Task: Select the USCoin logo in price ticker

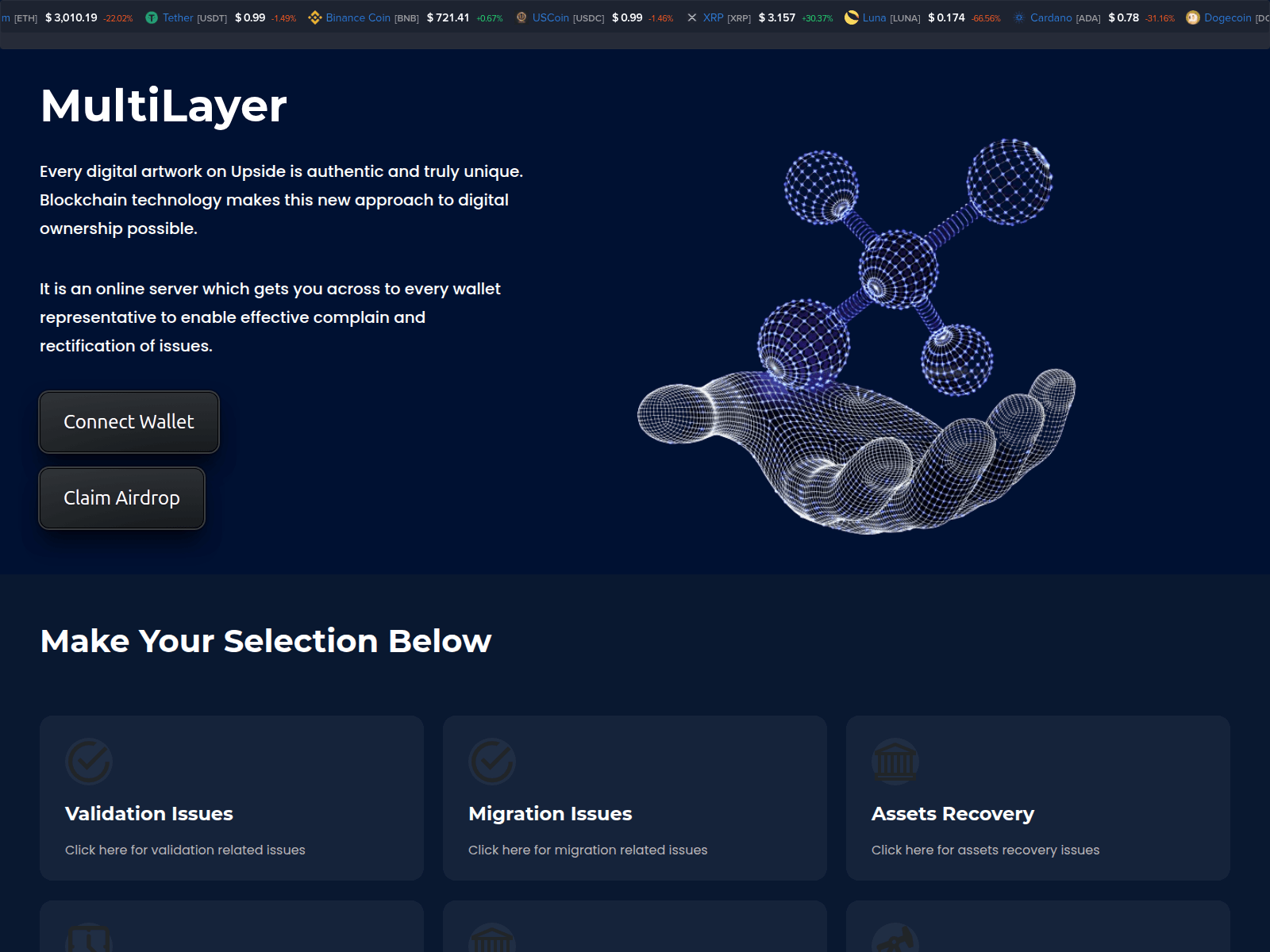Action: (521, 17)
